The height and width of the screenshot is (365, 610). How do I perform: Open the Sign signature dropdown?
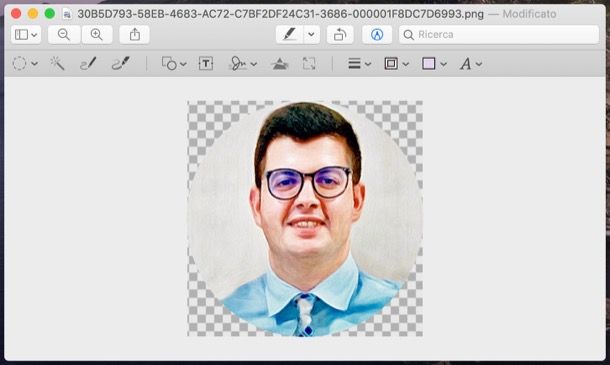(243, 63)
